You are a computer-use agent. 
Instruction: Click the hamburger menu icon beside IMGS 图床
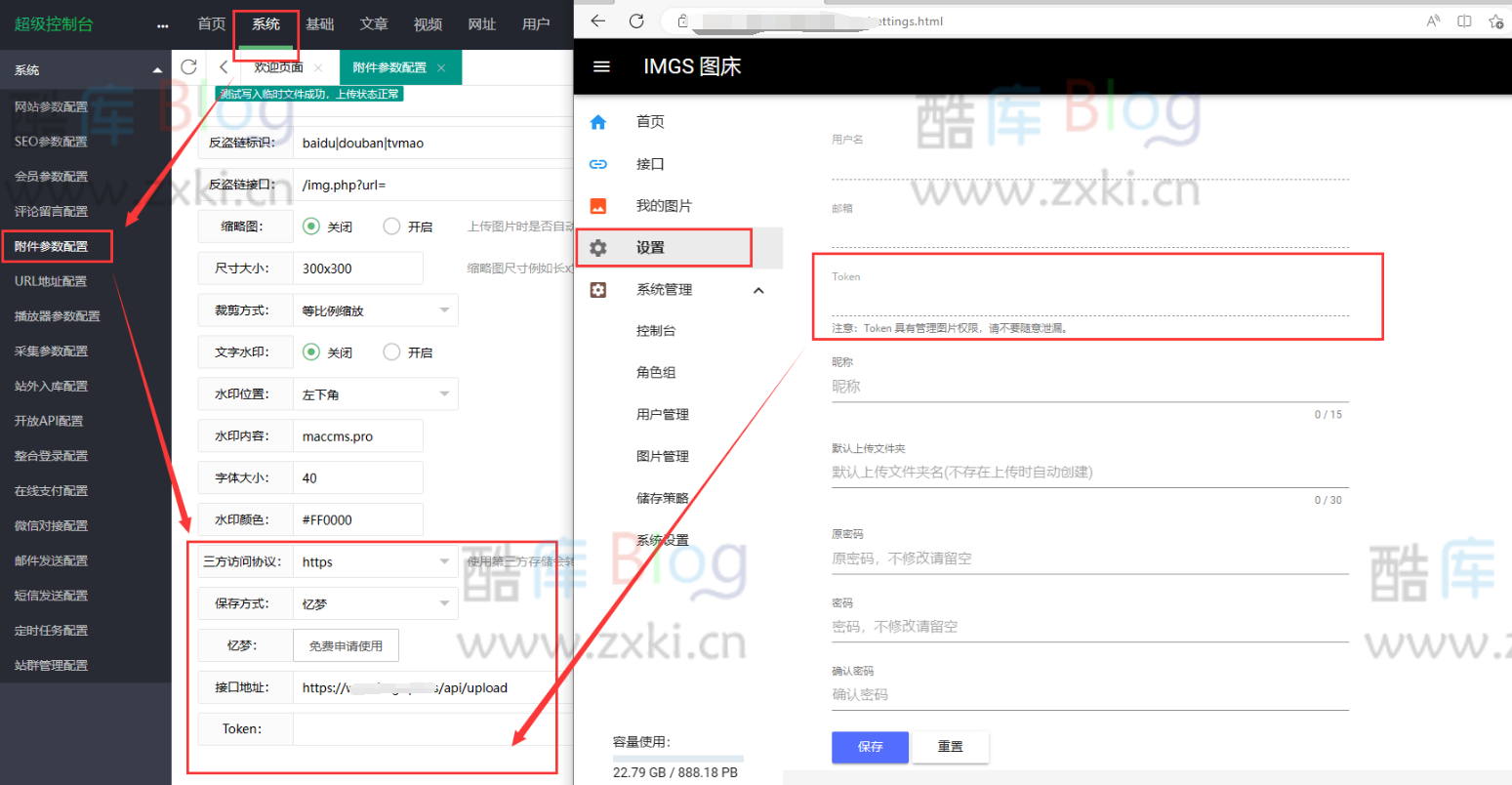point(601,66)
